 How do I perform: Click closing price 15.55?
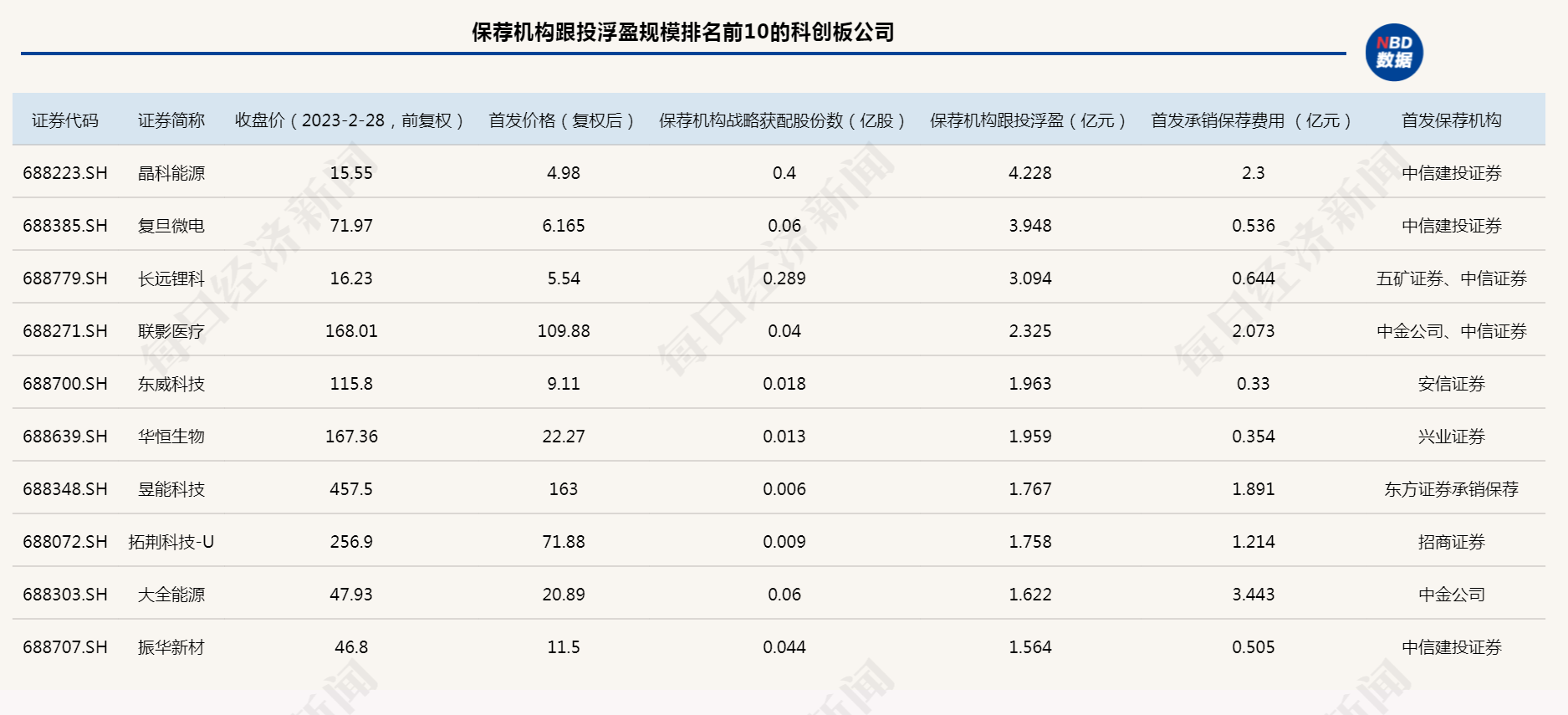351,173
